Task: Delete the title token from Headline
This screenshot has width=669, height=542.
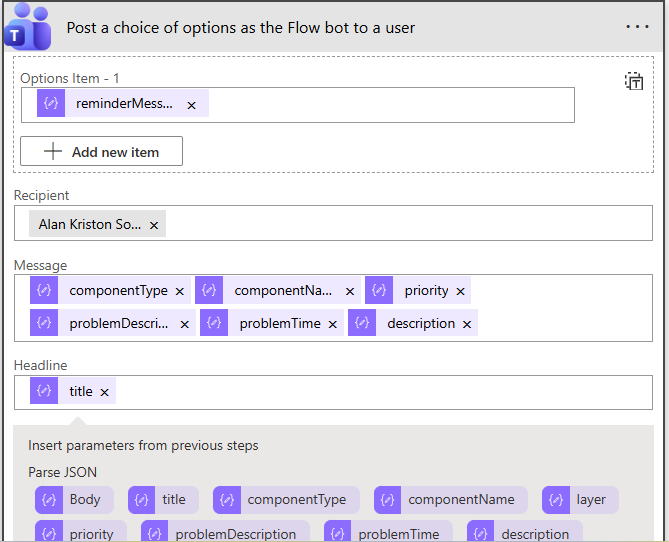Action: pos(104,393)
